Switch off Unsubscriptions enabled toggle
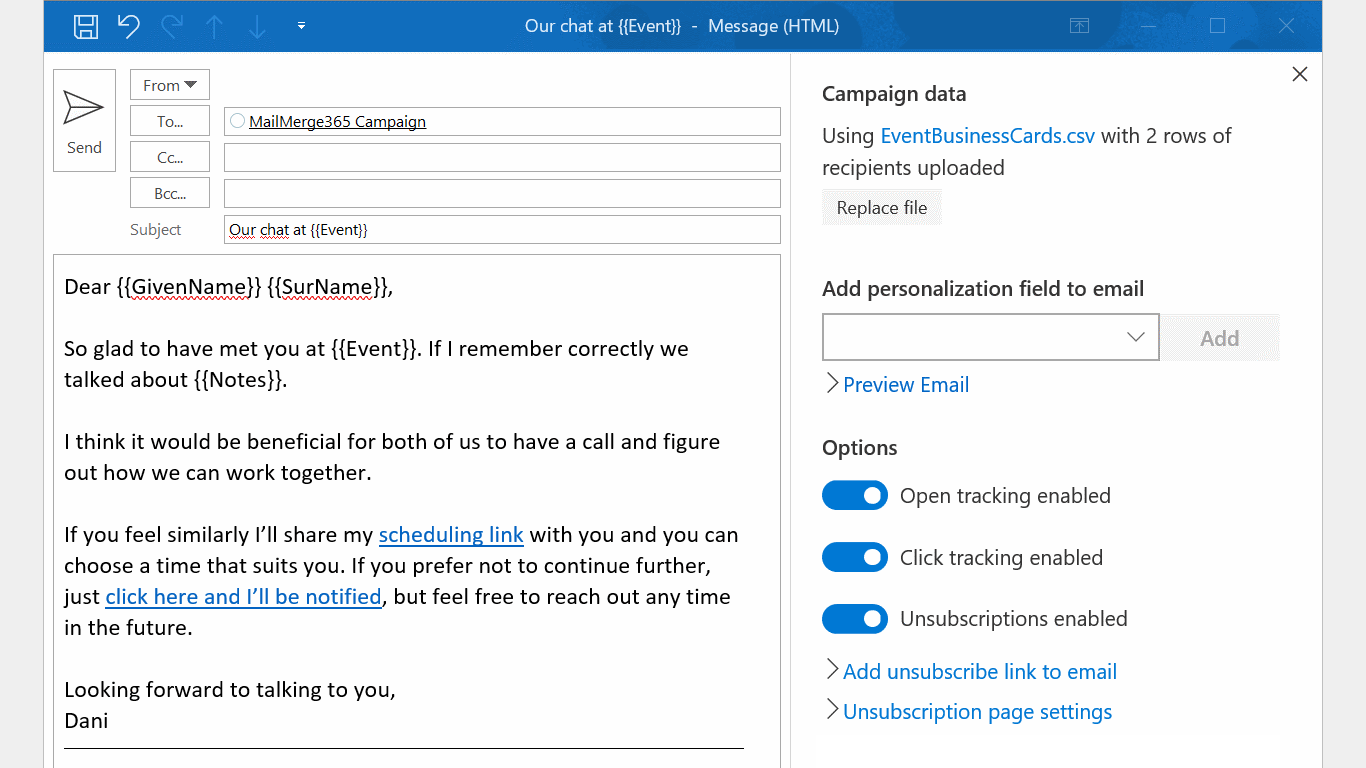Viewport: 1366px width, 768px height. point(855,619)
